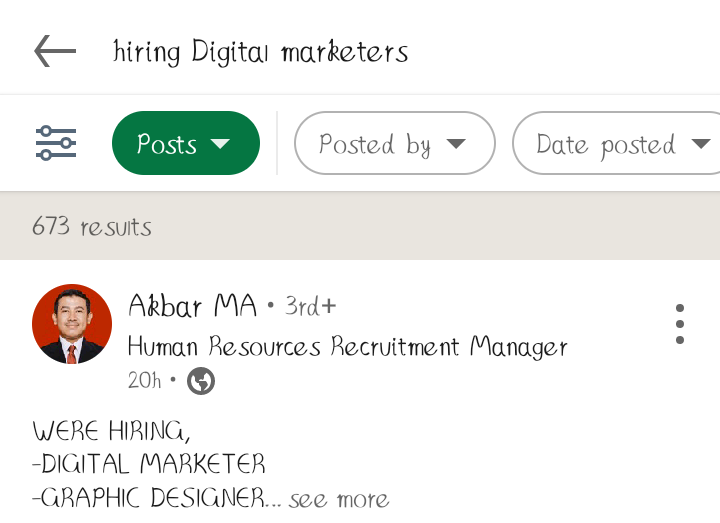Open the all-filters sliders icon
720x523 pixels.
[x=56, y=143]
